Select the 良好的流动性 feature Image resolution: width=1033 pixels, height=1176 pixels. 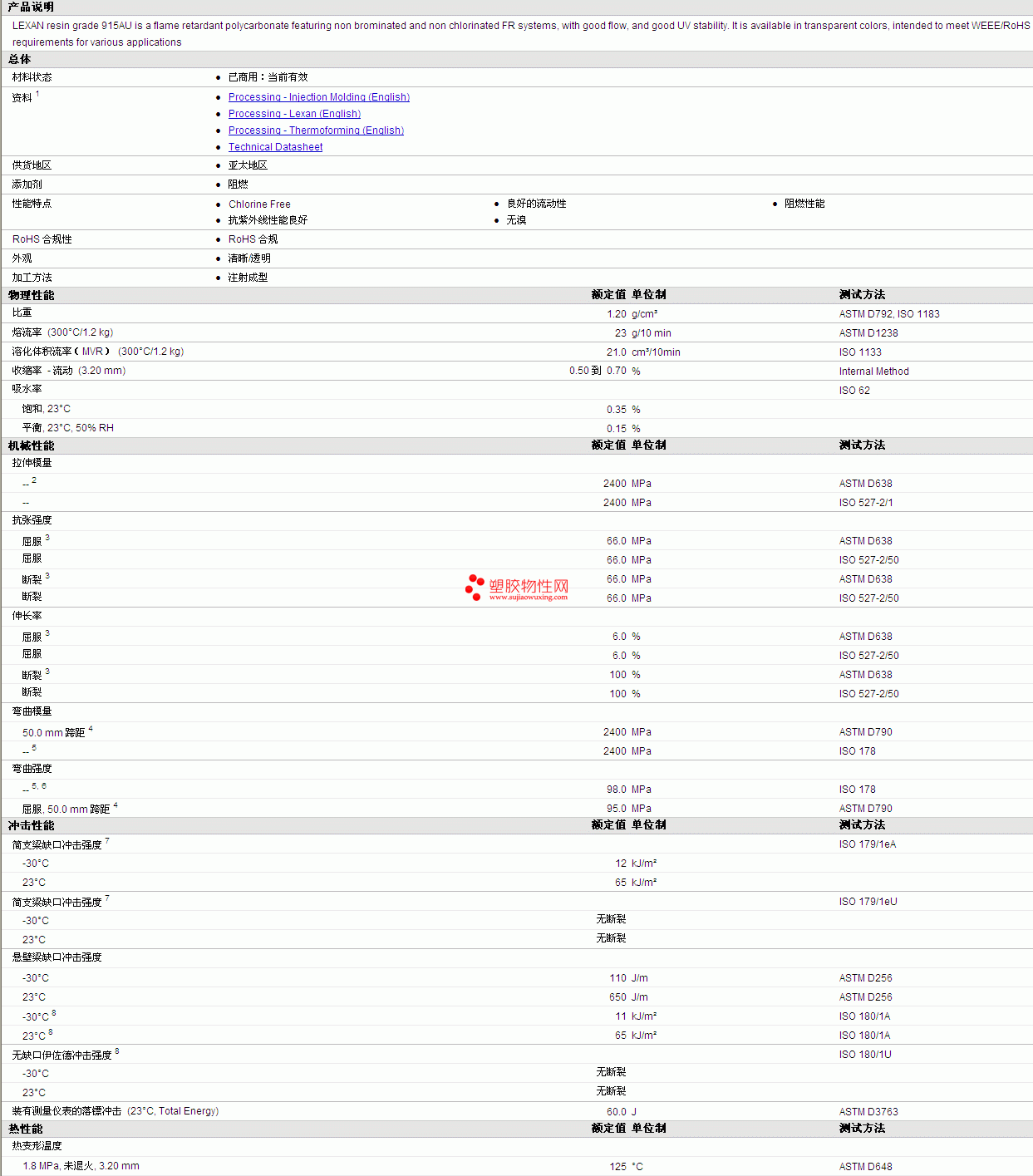coord(537,204)
